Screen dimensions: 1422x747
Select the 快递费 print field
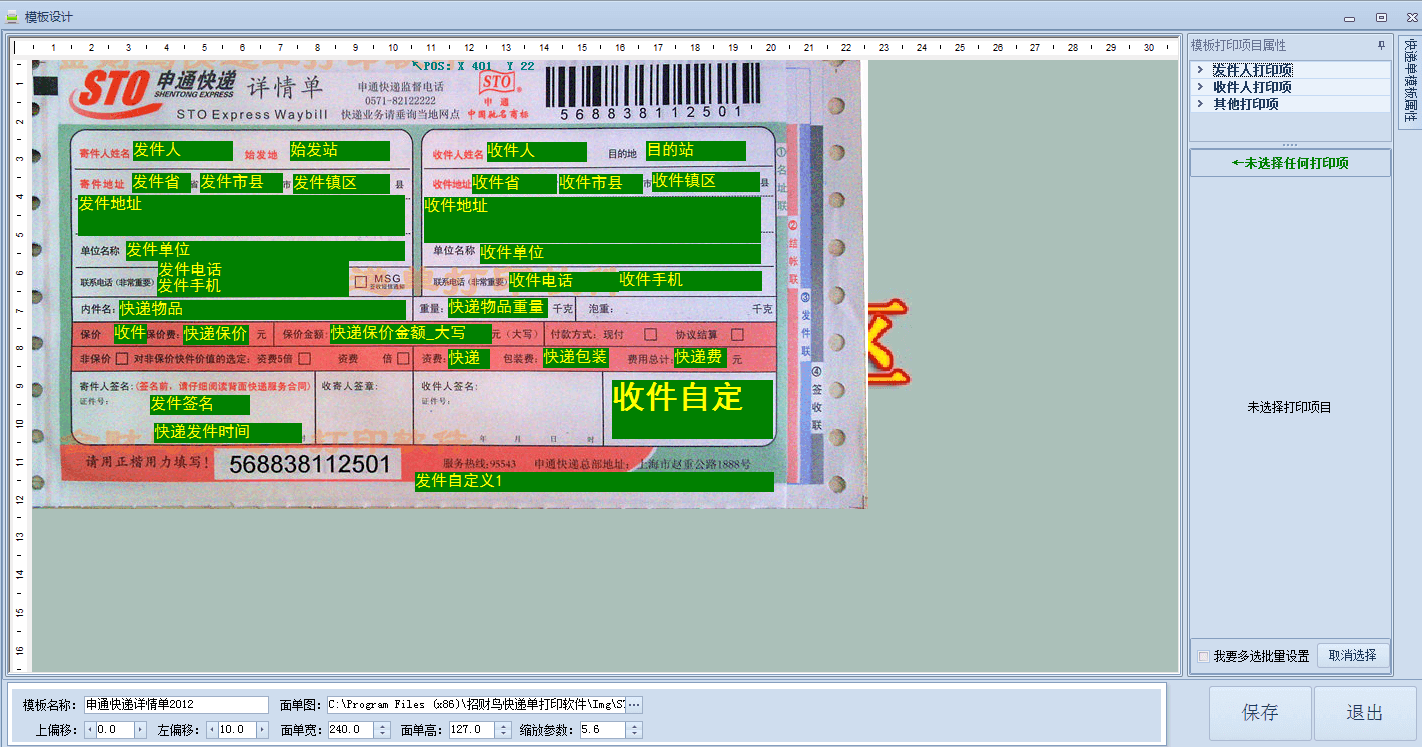pyautogui.click(x=700, y=357)
